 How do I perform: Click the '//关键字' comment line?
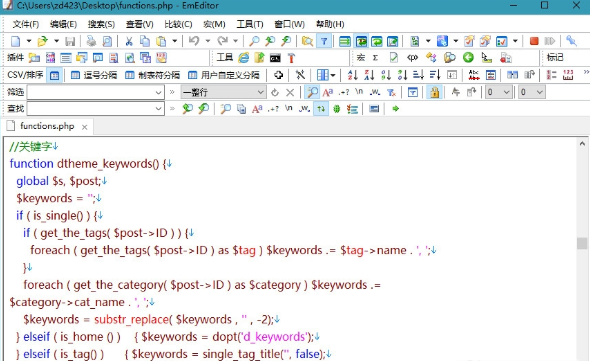pos(34,146)
